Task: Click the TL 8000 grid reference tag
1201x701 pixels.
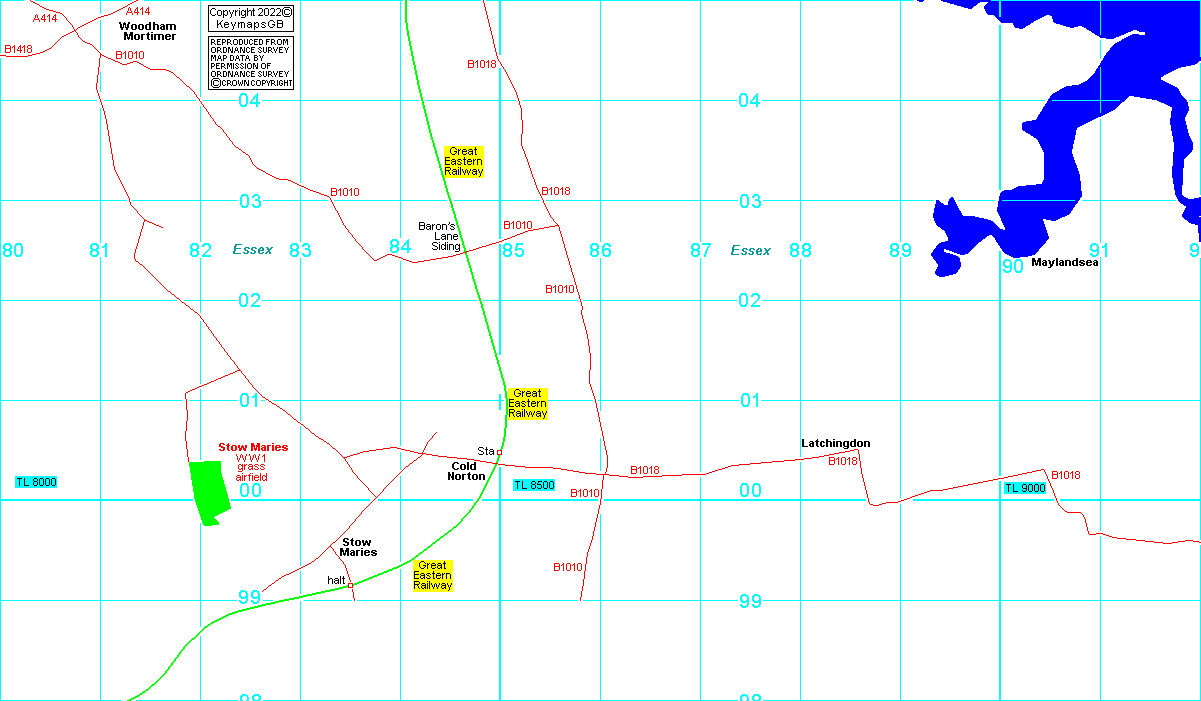Action: click(x=36, y=482)
